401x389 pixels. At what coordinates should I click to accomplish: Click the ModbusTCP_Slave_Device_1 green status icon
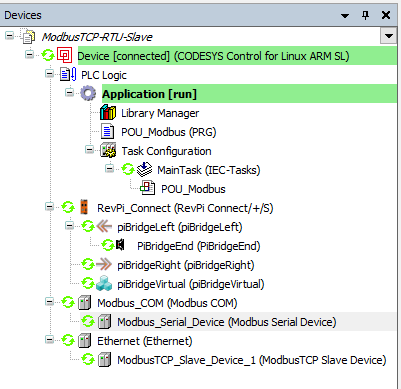88,360
